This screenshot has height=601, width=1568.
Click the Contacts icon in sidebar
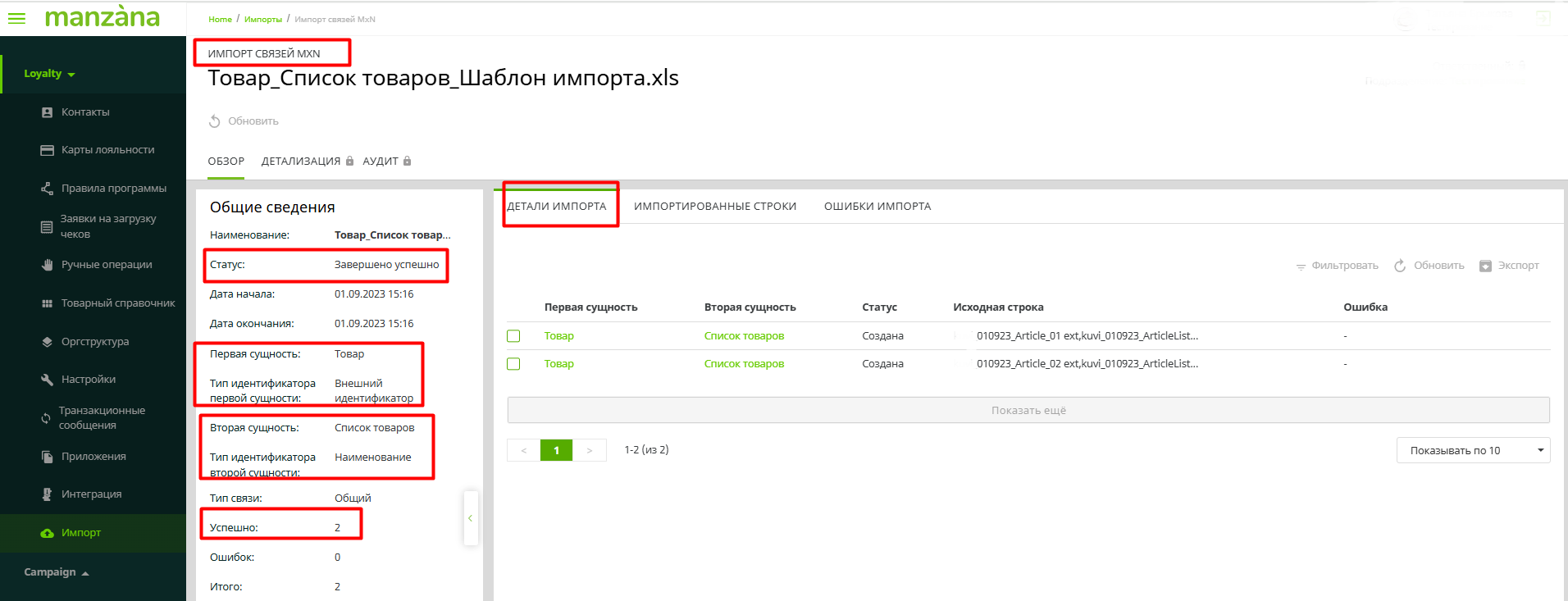click(x=47, y=112)
